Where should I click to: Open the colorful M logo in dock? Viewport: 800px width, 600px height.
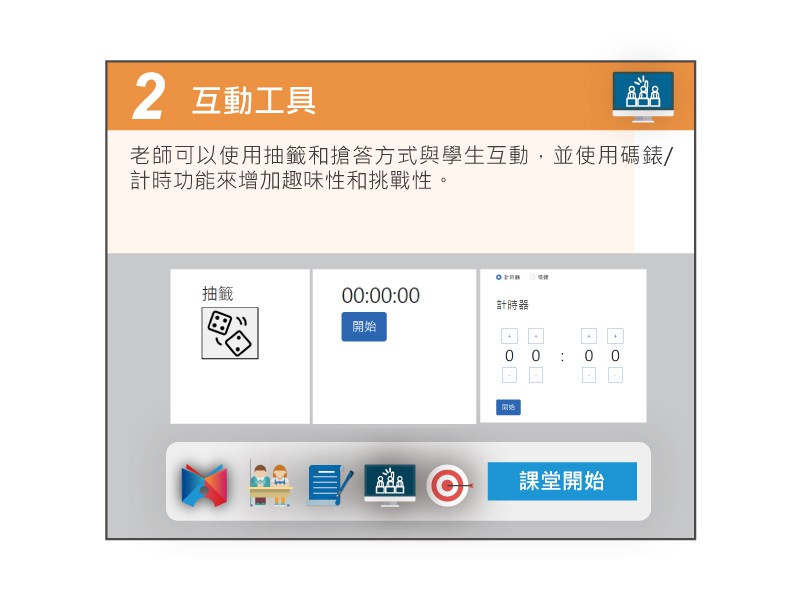point(204,485)
